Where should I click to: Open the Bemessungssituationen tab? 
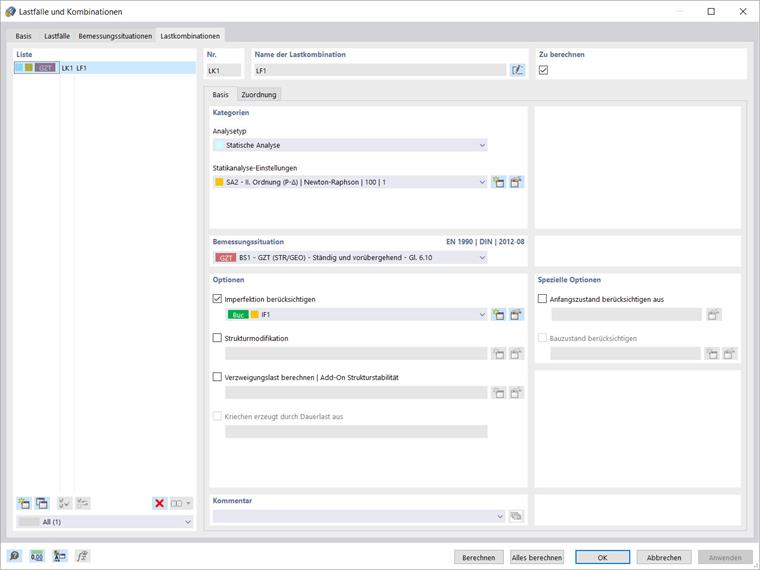[115, 36]
